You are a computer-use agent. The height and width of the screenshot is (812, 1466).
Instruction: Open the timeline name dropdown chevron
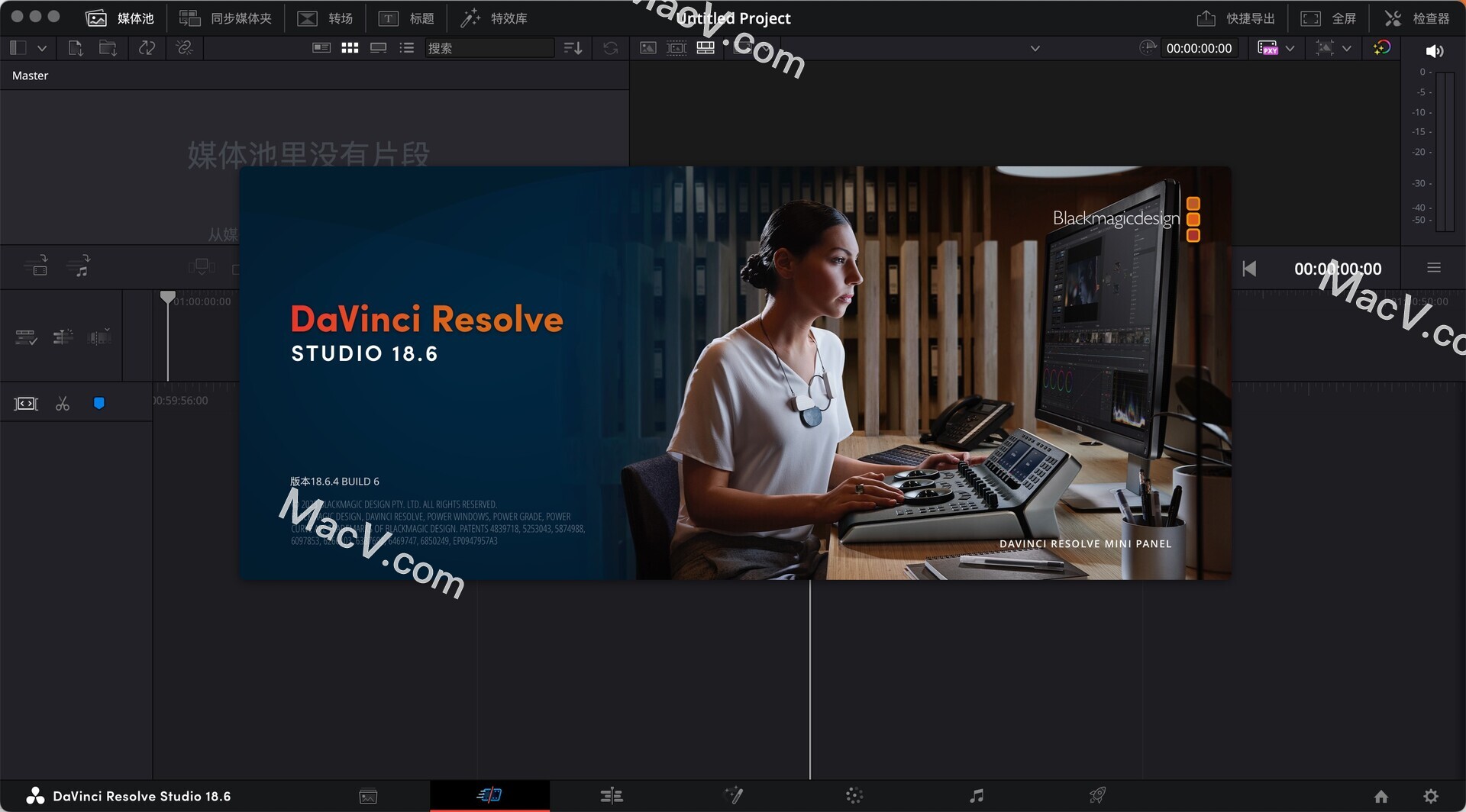click(x=1035, y=48)
